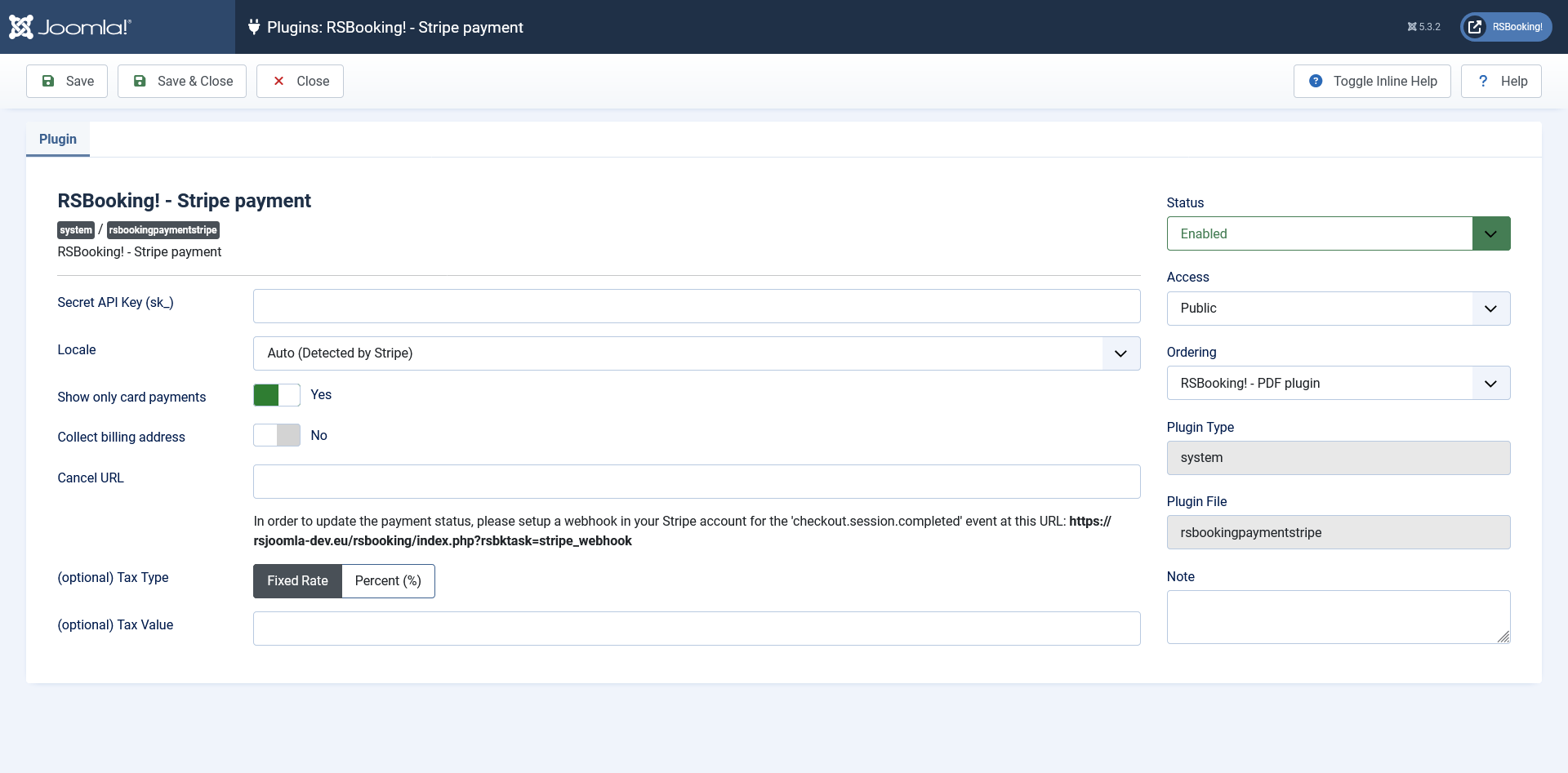Viewport: 1568px width, 773px height.
Task: Click the Save button
Action: (67, 81)
